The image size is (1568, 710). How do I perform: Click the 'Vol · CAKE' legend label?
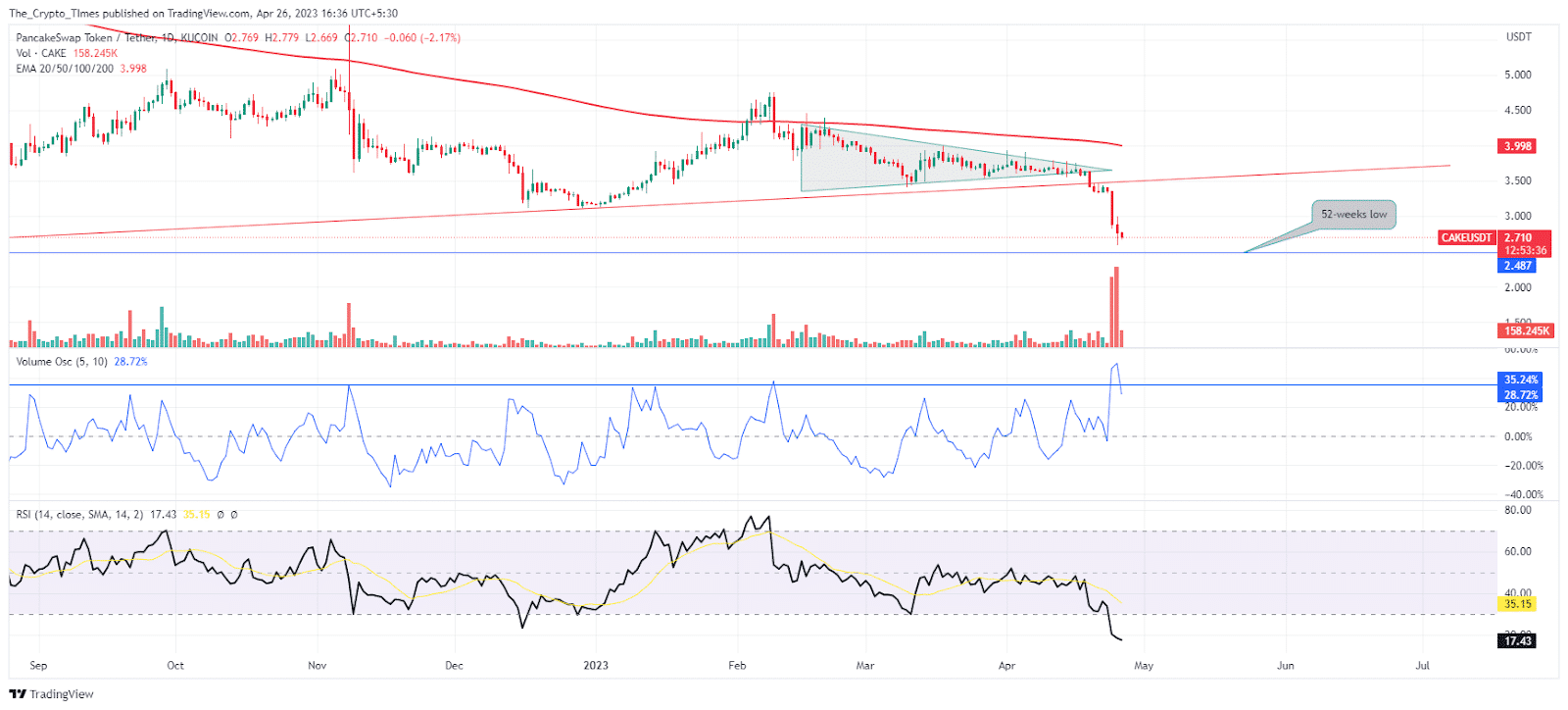[41, 53]
